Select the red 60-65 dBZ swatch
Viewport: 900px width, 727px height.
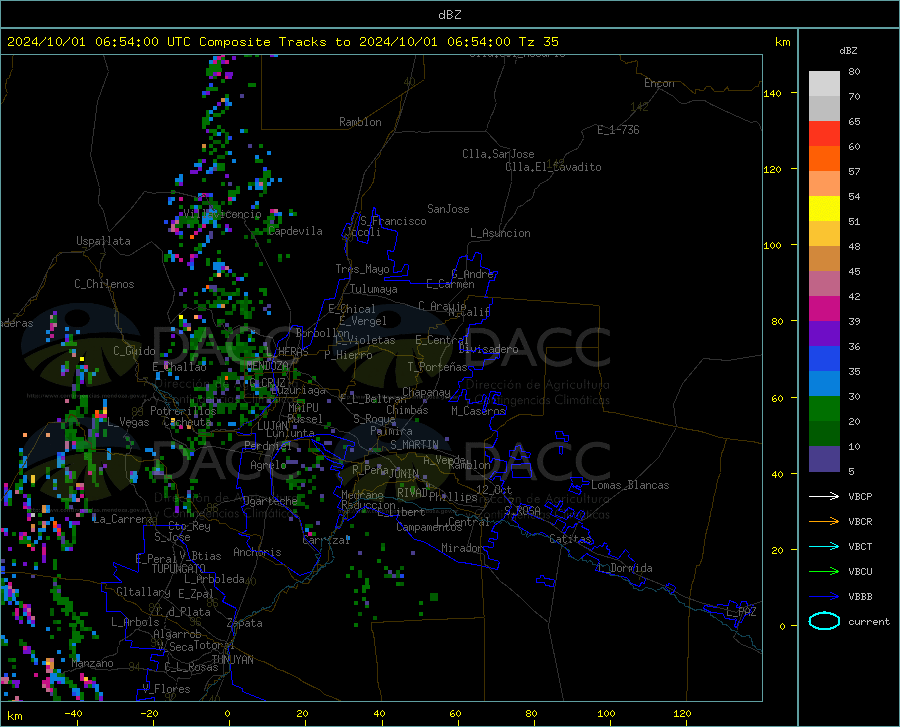[x=824, y=134]
